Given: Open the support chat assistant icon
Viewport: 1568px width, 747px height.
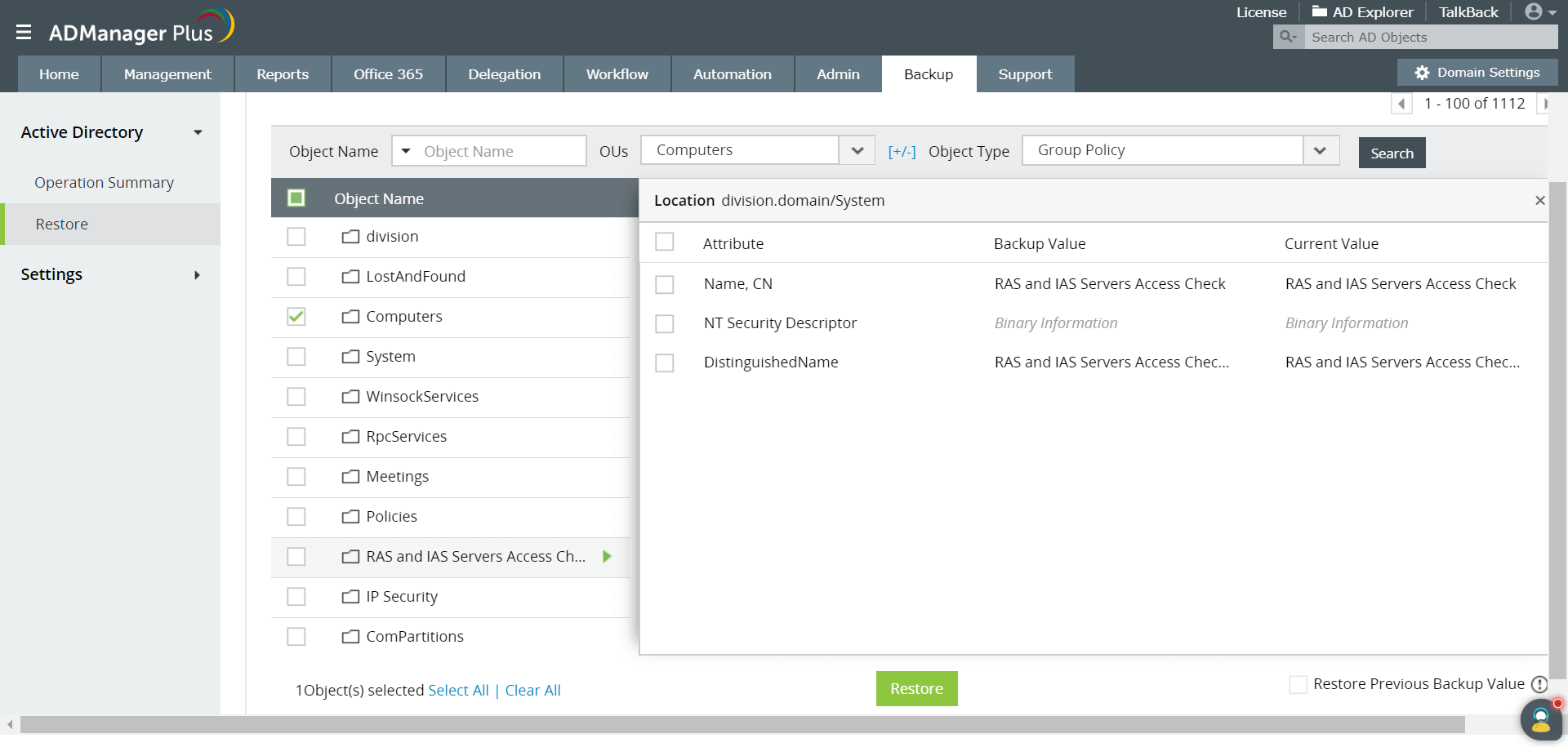Looking at the screenshot, I should tap(1541, 719).
